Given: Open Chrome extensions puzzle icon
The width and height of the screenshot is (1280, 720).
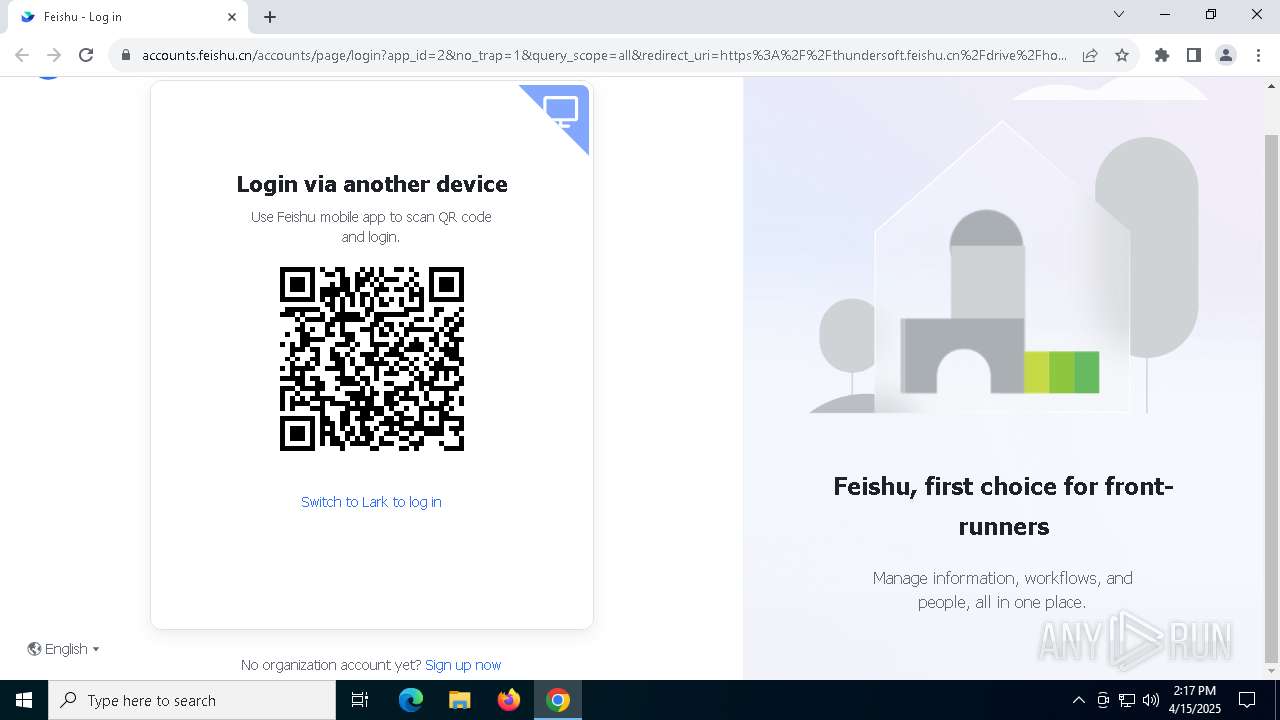Looking at the screenshot, I should tap(1162, 55).
